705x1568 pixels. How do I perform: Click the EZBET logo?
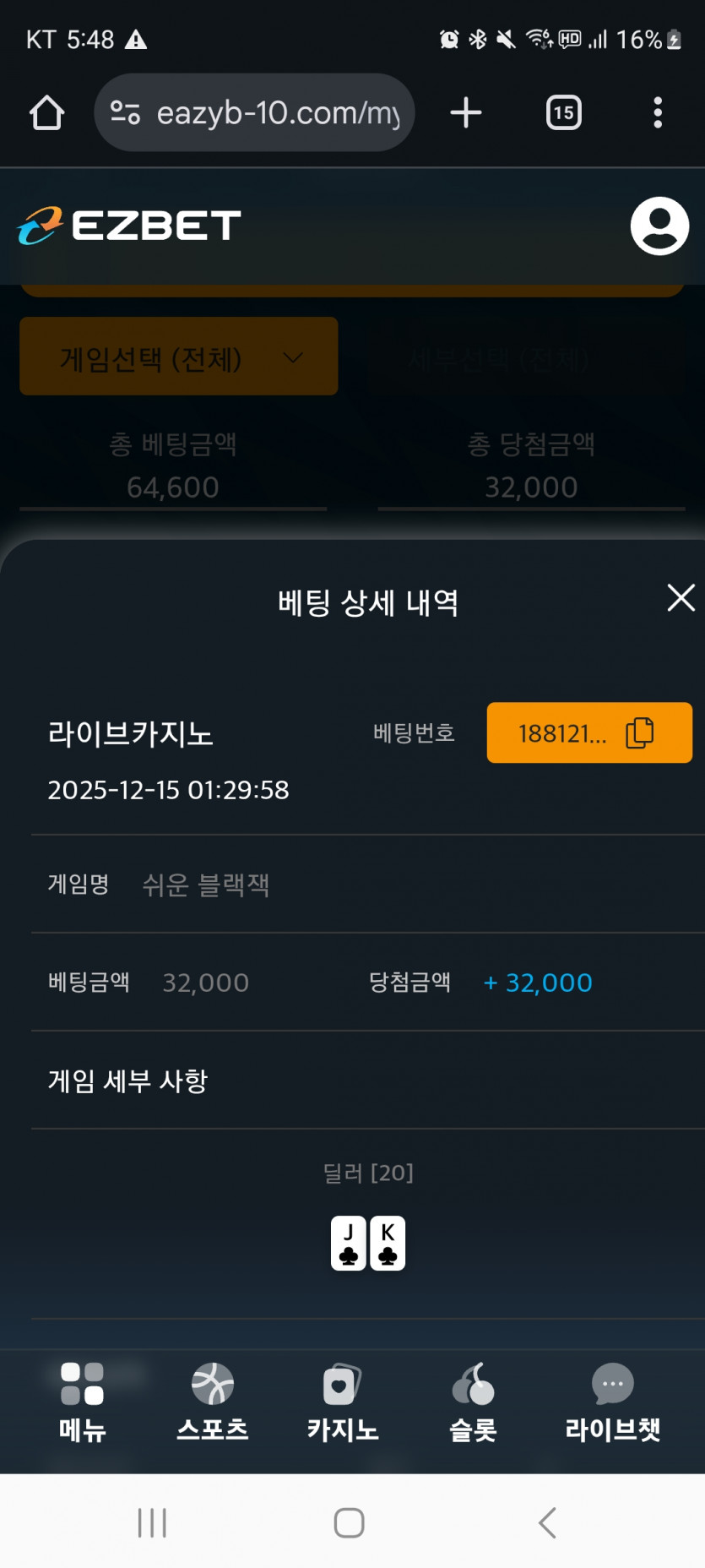[129, 226]
